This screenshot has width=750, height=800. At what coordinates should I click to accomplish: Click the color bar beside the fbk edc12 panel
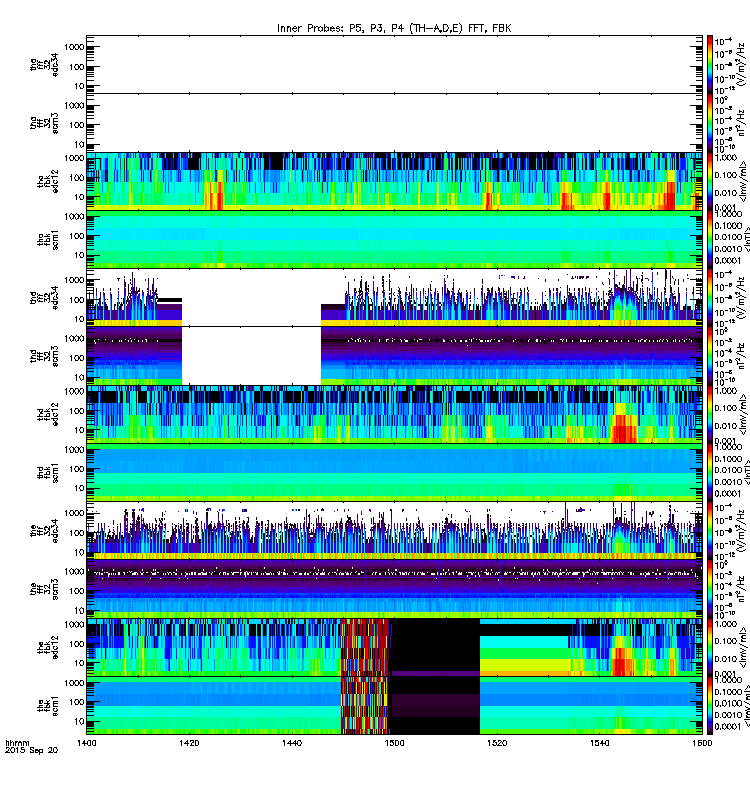point(710,647)
